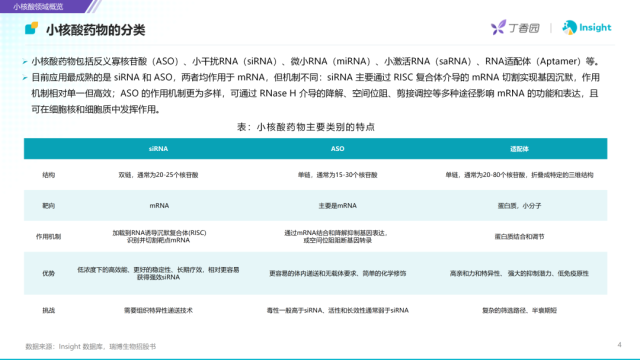This screenshot has width=640, height=360.
Task: Select the 靶向 row label
Action: click(x=49, y=206)
